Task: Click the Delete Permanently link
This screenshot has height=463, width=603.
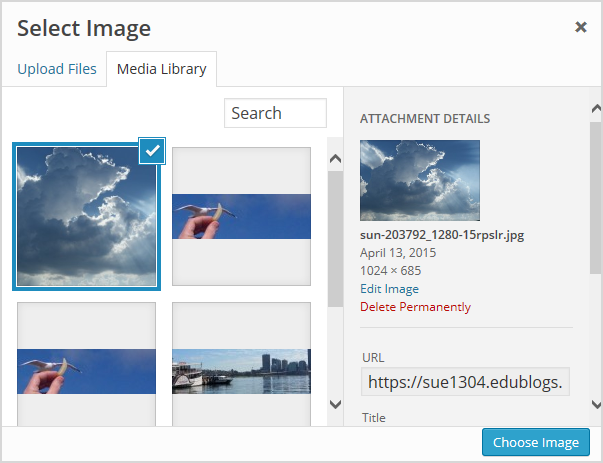Action: point(415,307)
